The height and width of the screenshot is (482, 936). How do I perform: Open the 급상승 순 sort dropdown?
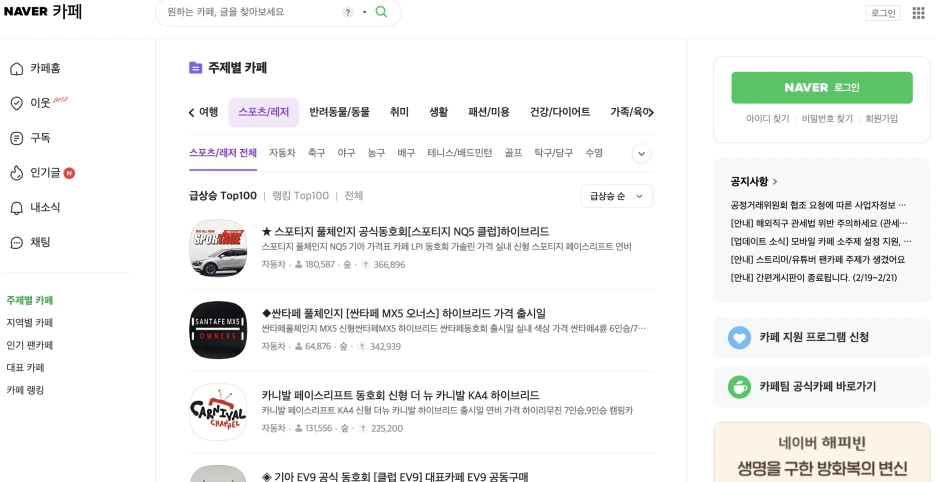pyautogui.click(x=617, y=196)
